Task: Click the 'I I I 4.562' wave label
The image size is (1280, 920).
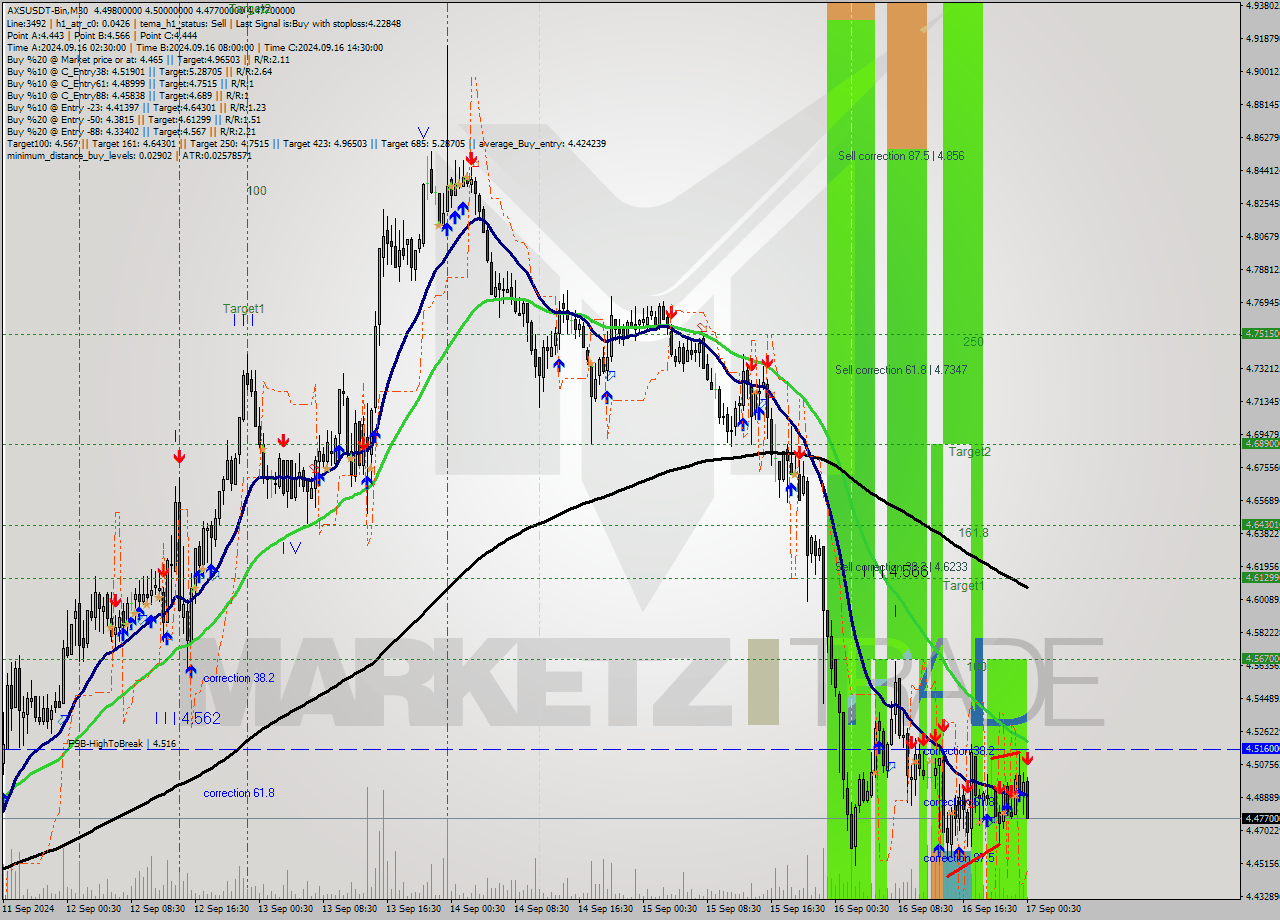Action: coord(187,718)
